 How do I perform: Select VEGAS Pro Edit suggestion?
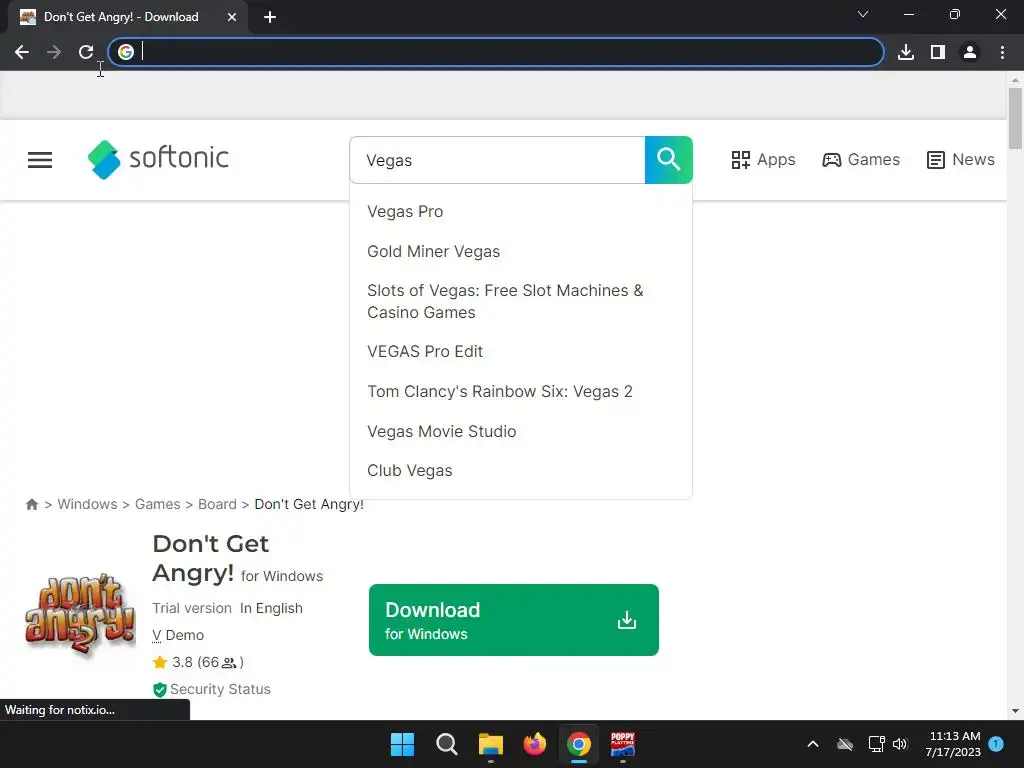click(424, 351)
